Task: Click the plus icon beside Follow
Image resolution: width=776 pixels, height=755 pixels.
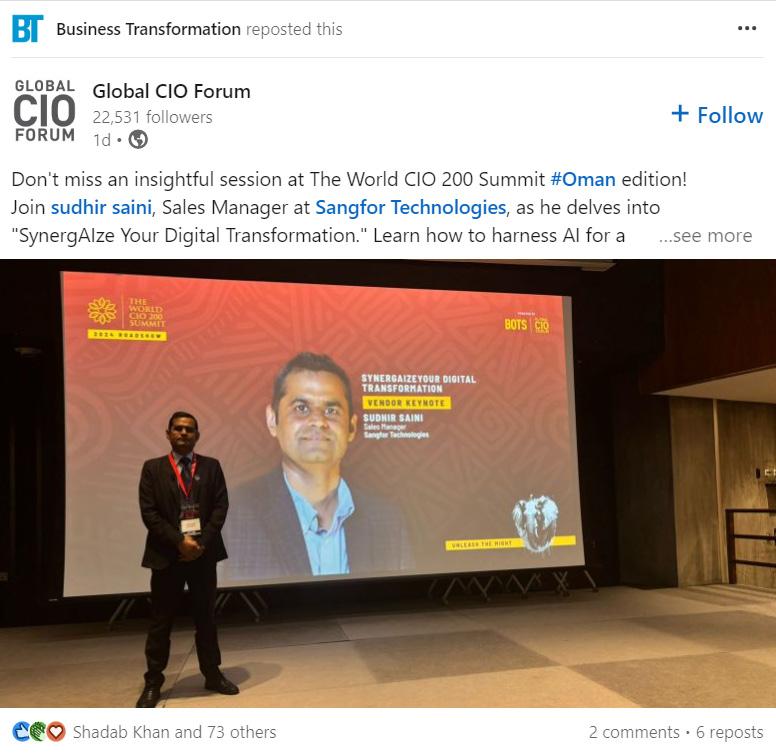Action: point(679,114)
